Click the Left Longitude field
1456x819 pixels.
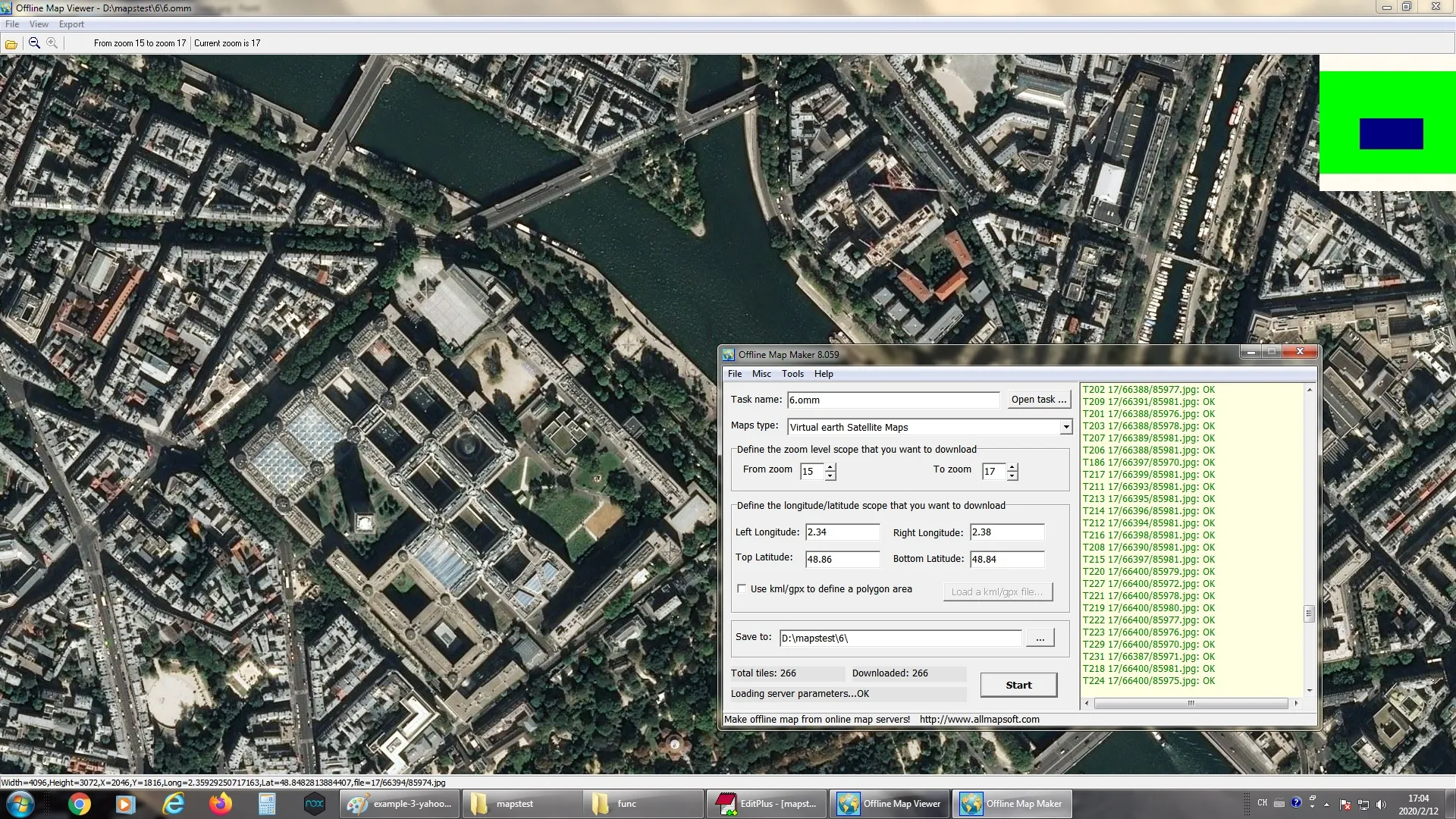842,532
